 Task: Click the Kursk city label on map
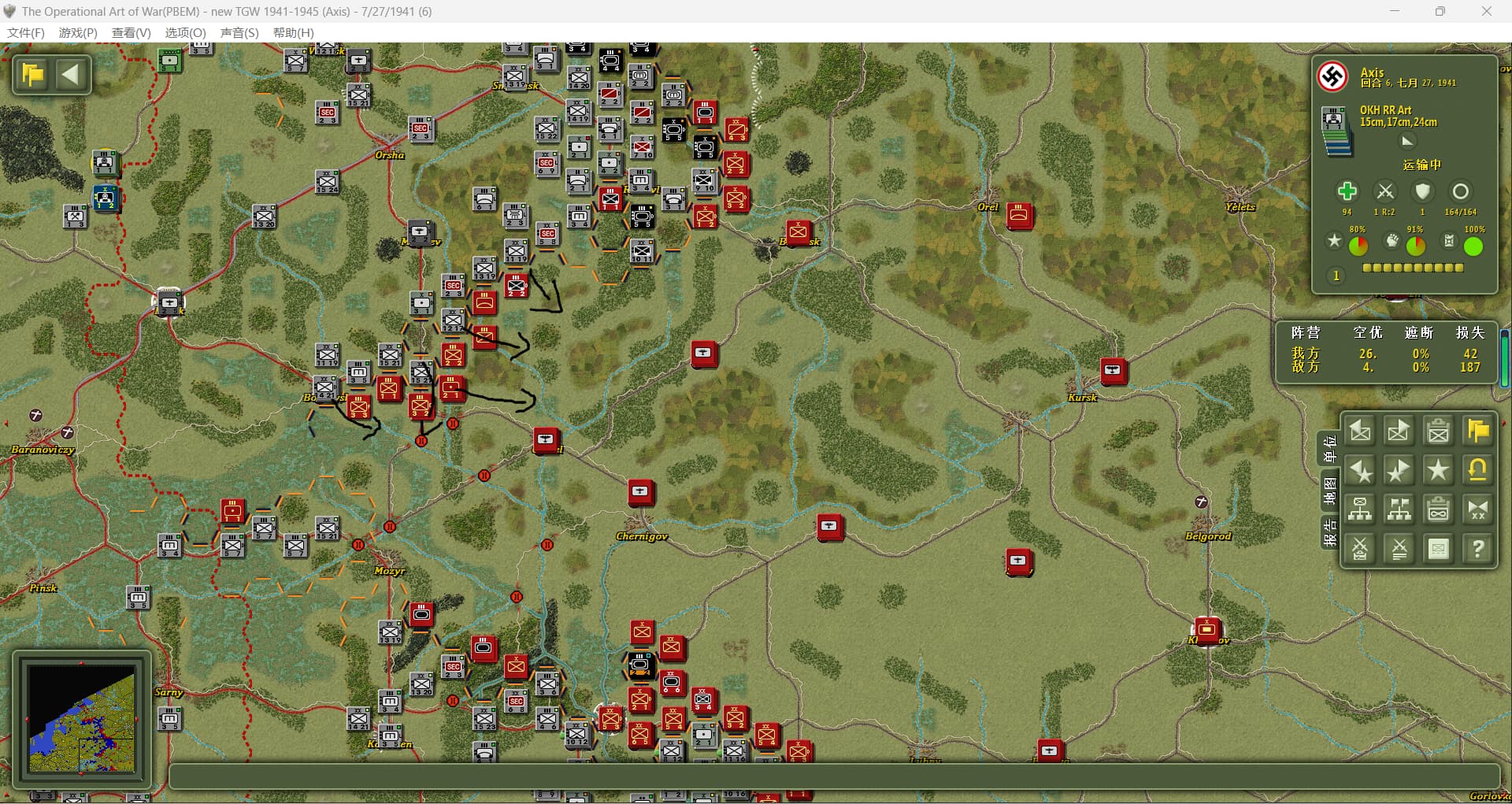coord(1082,398)
